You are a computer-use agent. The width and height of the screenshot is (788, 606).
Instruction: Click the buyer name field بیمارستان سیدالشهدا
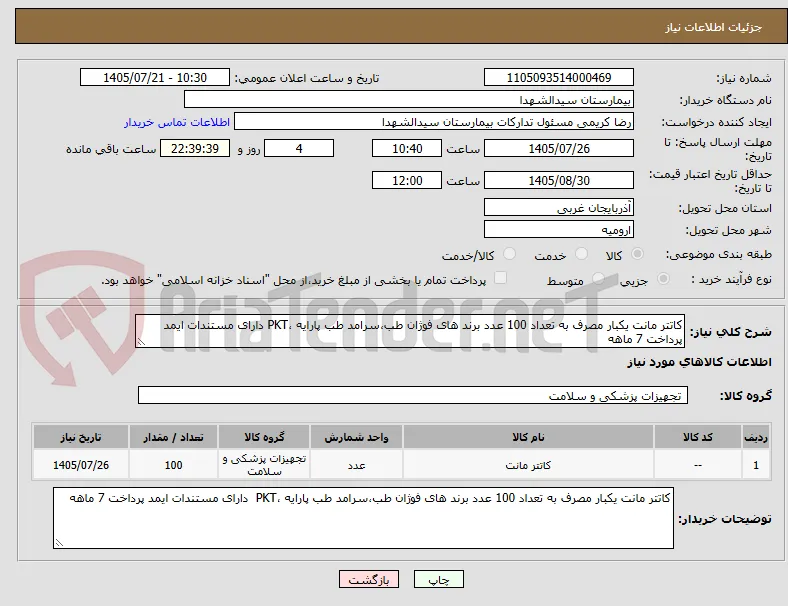[x=409, y=99]
